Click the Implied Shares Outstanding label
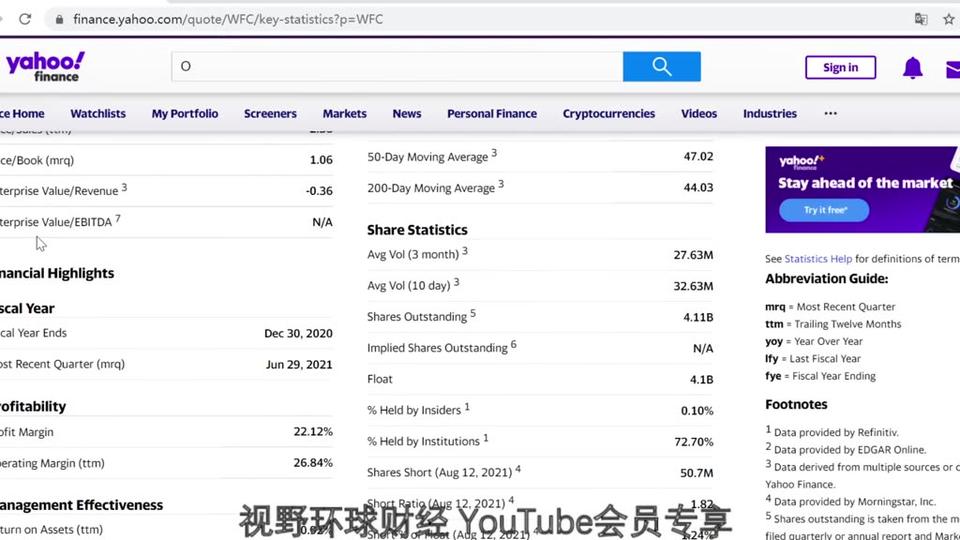 point(437,348)
